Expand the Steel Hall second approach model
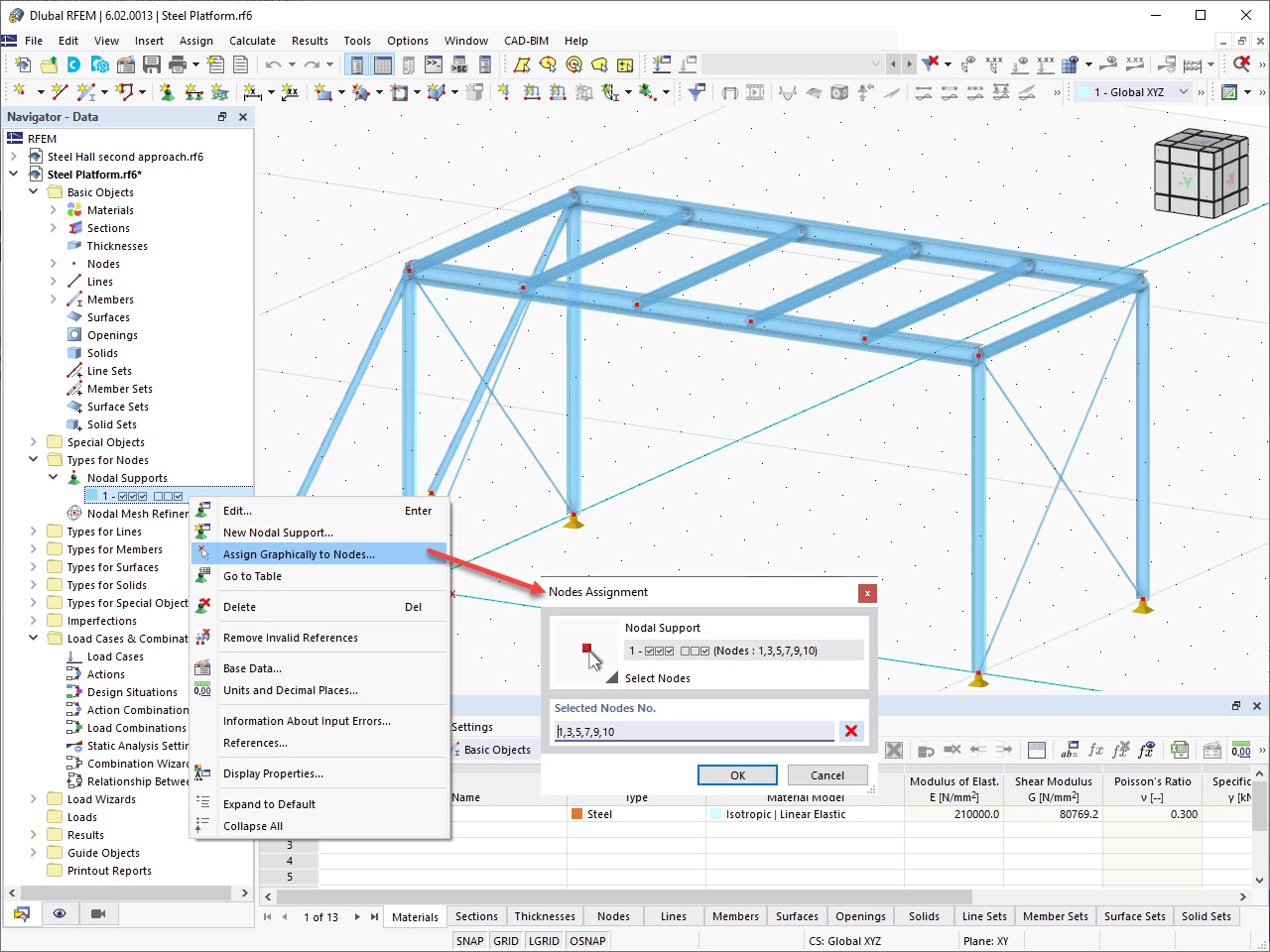 [x=14, y=157]
